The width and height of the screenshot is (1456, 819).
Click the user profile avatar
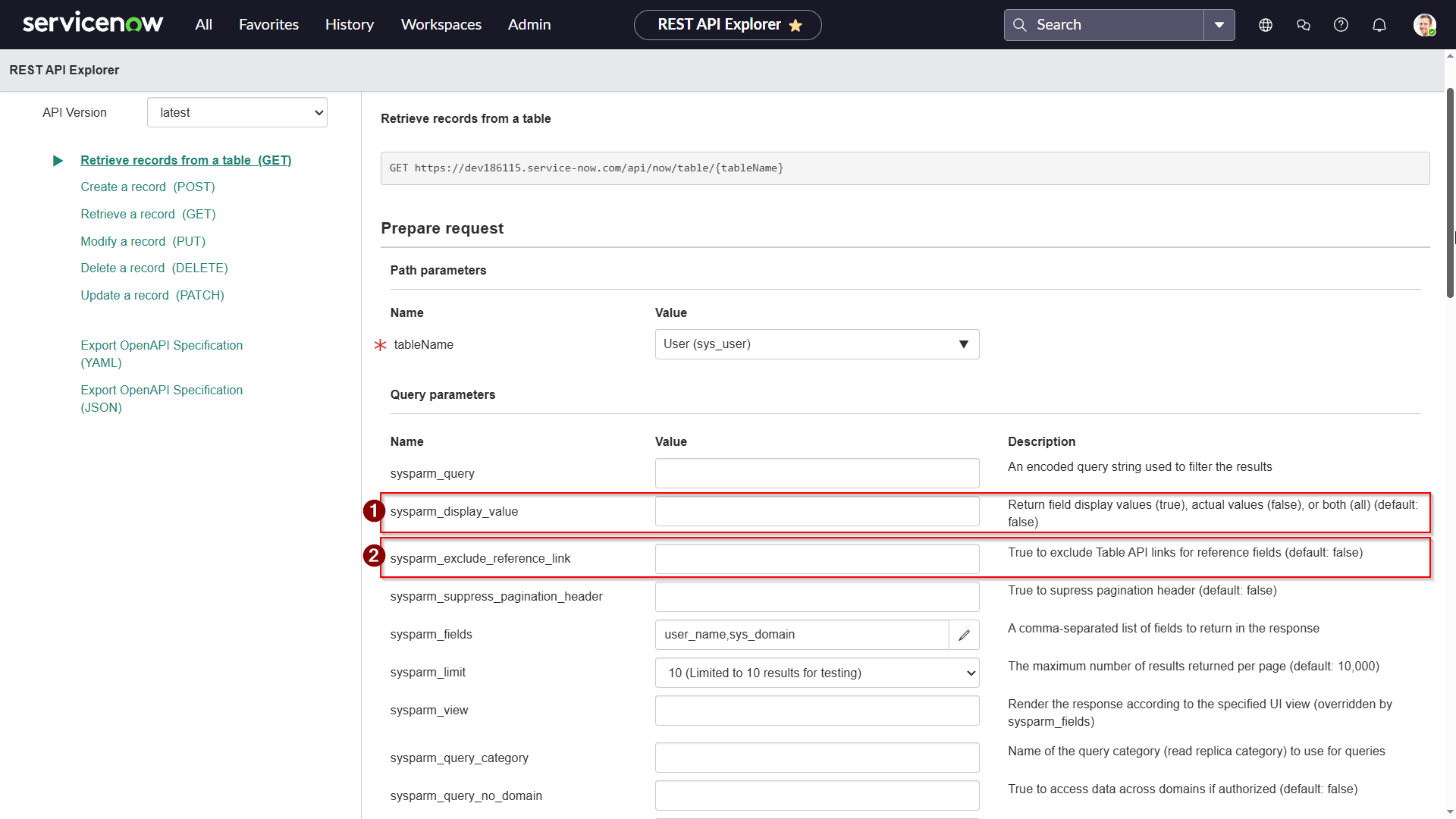point(1424,25)
